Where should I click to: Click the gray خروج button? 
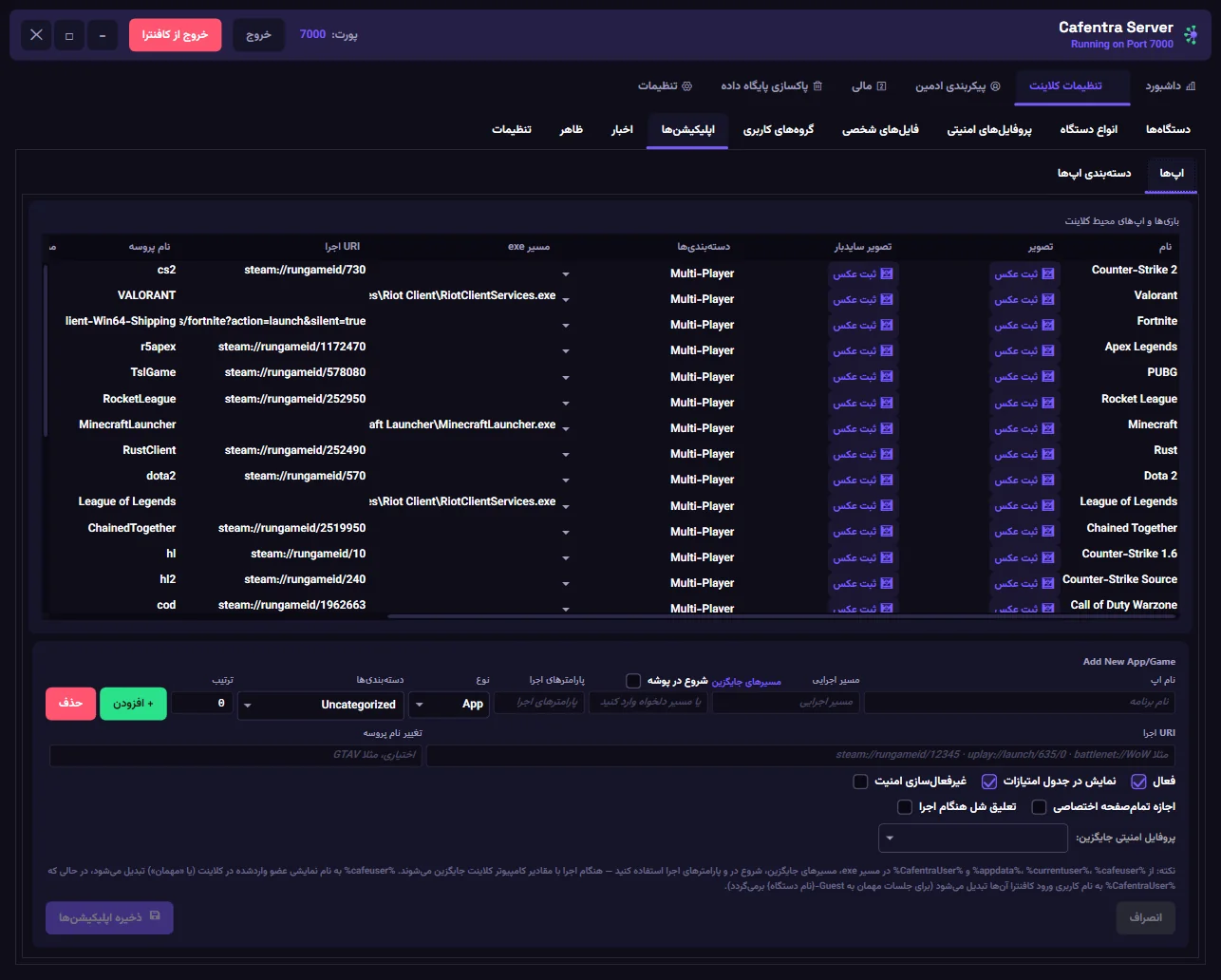coord(258,35)
